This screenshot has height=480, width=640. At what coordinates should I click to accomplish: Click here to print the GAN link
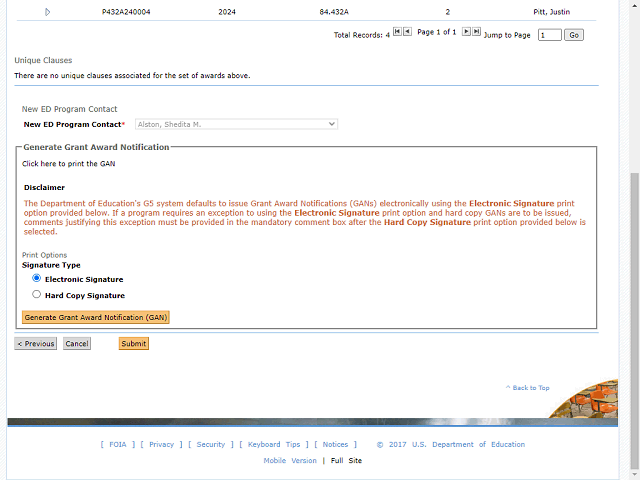[x=69, y=164]
